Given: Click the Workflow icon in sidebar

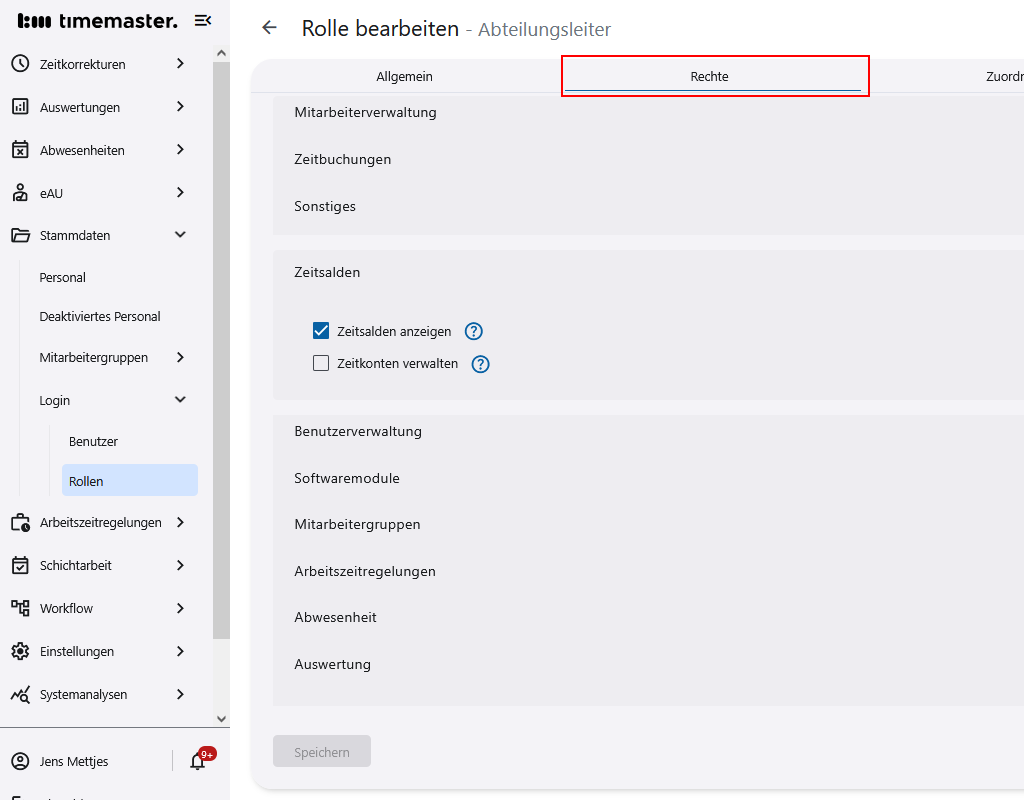Looking at the screenshot, I should pos(20,608).
